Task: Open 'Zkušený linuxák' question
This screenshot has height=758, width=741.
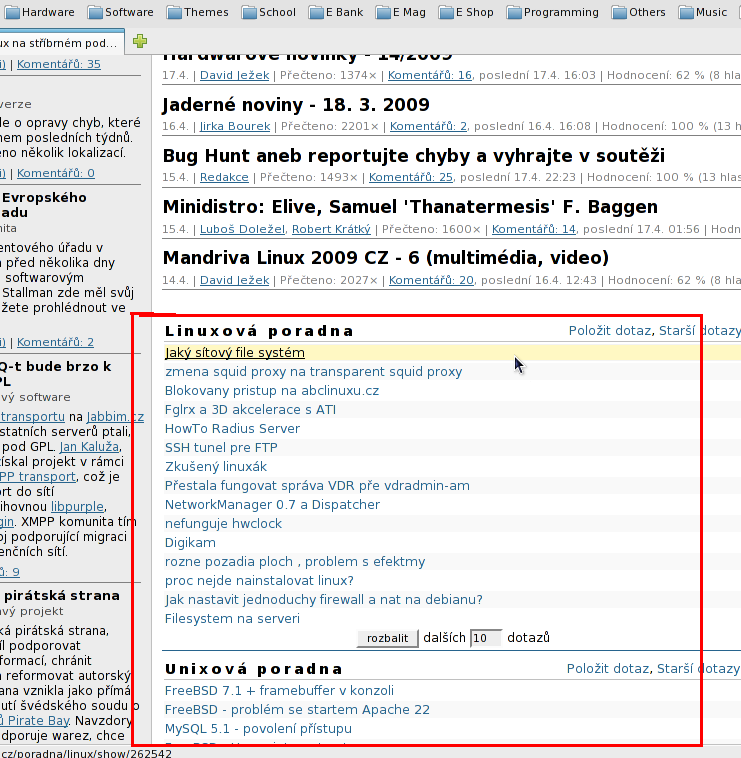Action: [x=216, y=467]
